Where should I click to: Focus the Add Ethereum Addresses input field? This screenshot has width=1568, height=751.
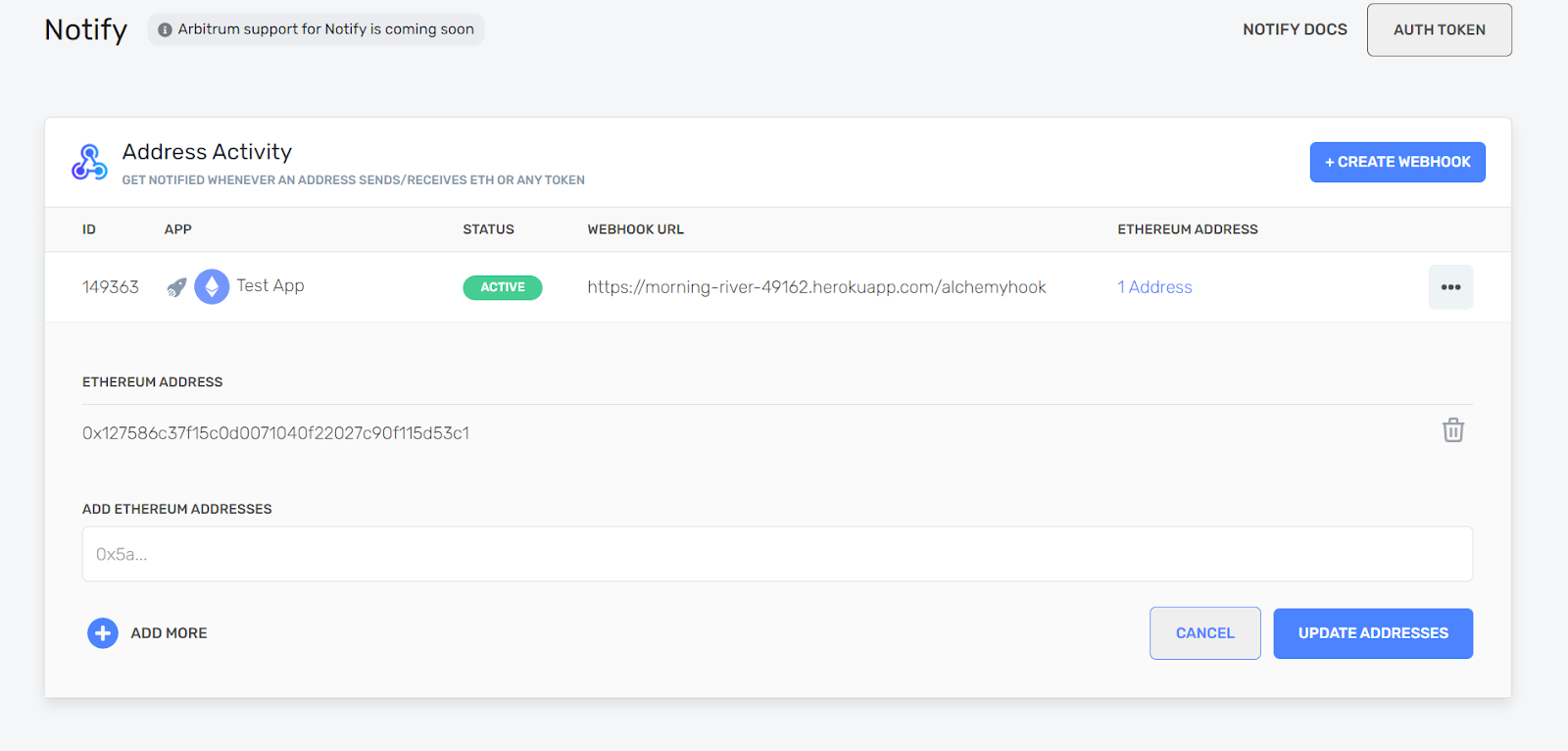[777, 554]
